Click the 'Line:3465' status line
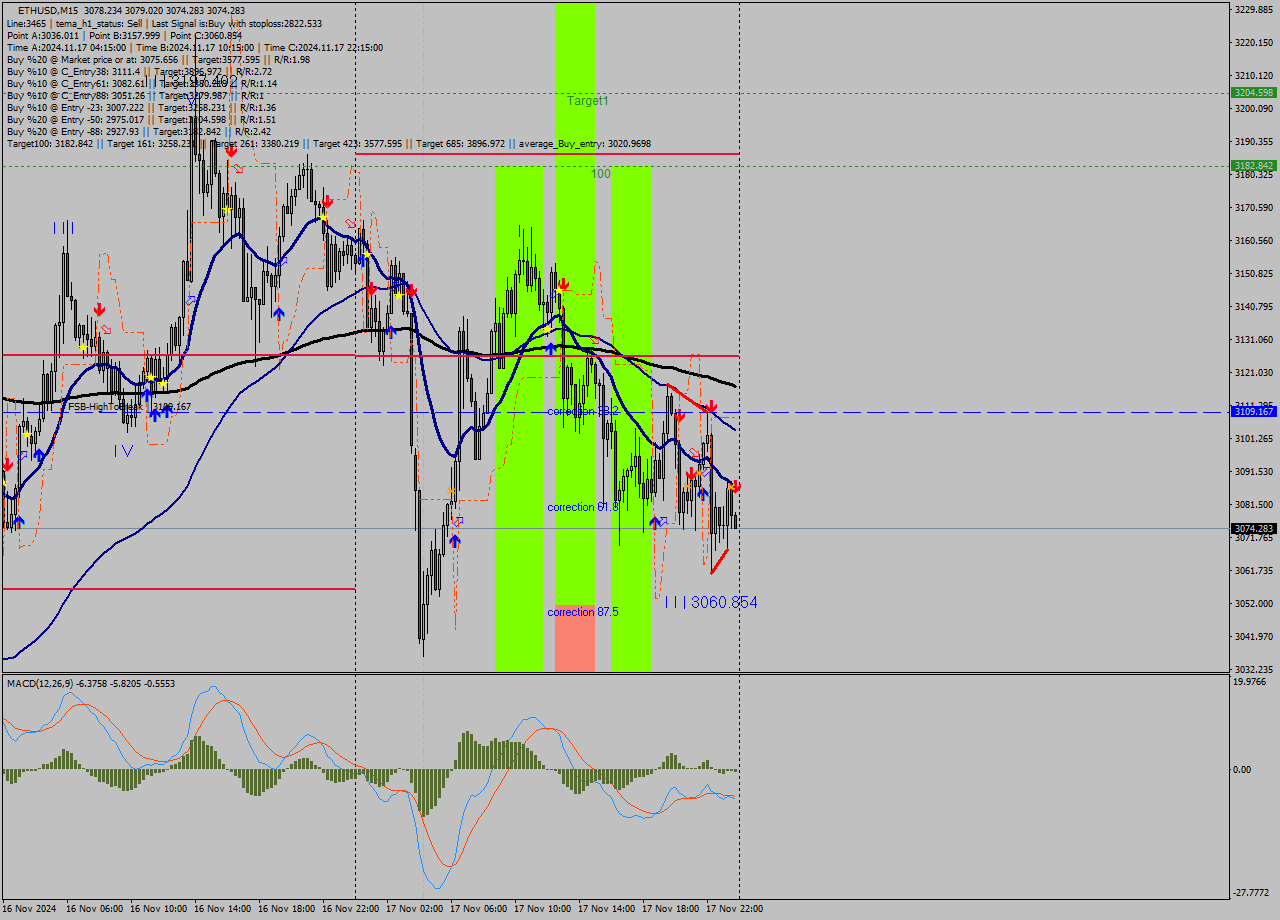This screenshot has height=920, width=1280. coord(164,23)
